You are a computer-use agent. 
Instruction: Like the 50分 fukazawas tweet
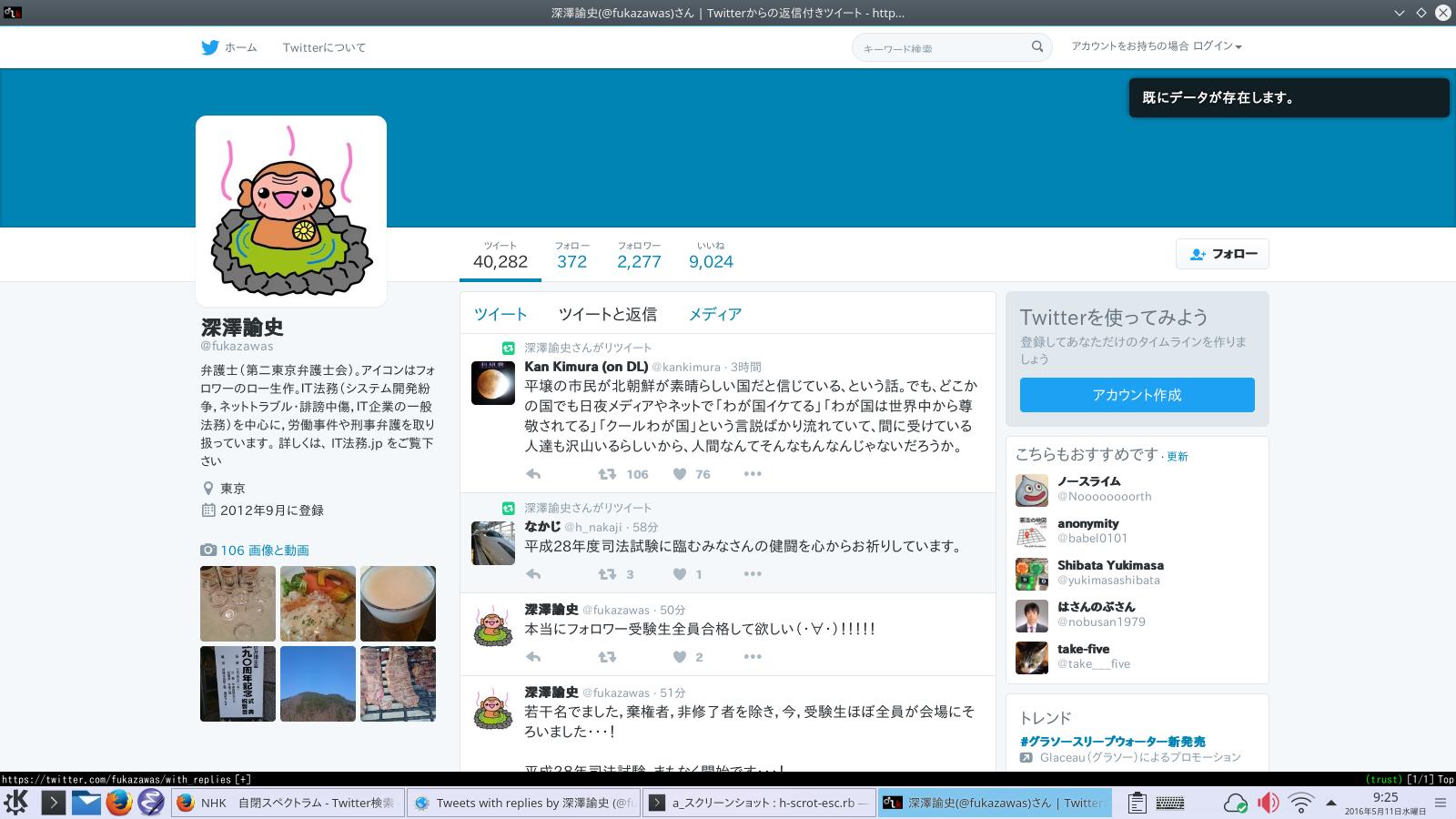[680, 657]
